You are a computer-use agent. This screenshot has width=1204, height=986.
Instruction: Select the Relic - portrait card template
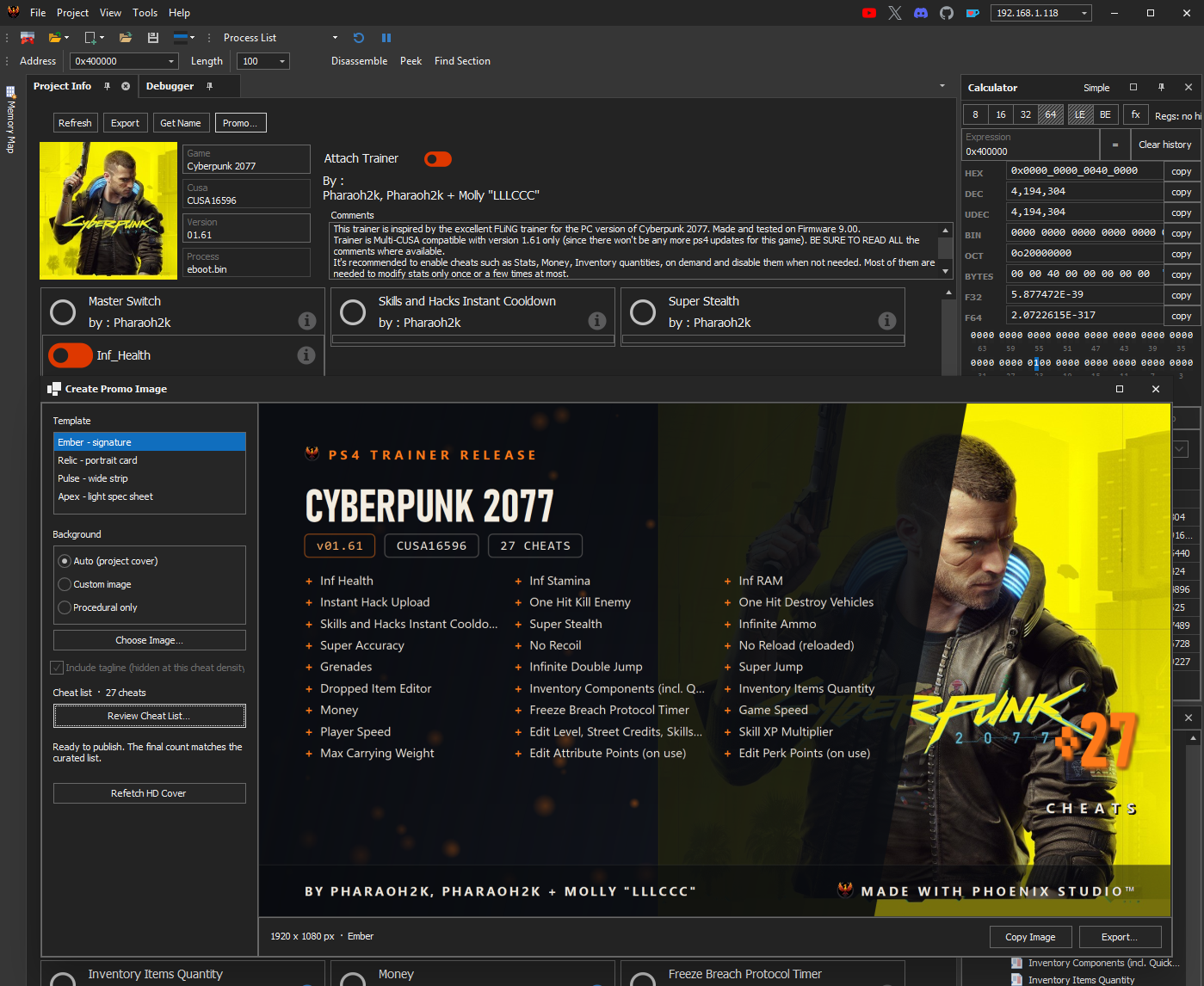150,460
